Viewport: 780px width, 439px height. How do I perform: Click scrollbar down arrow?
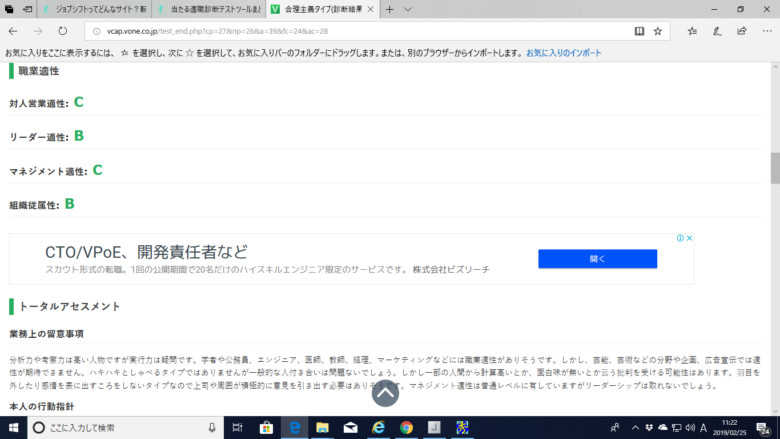tap(775, 412)
